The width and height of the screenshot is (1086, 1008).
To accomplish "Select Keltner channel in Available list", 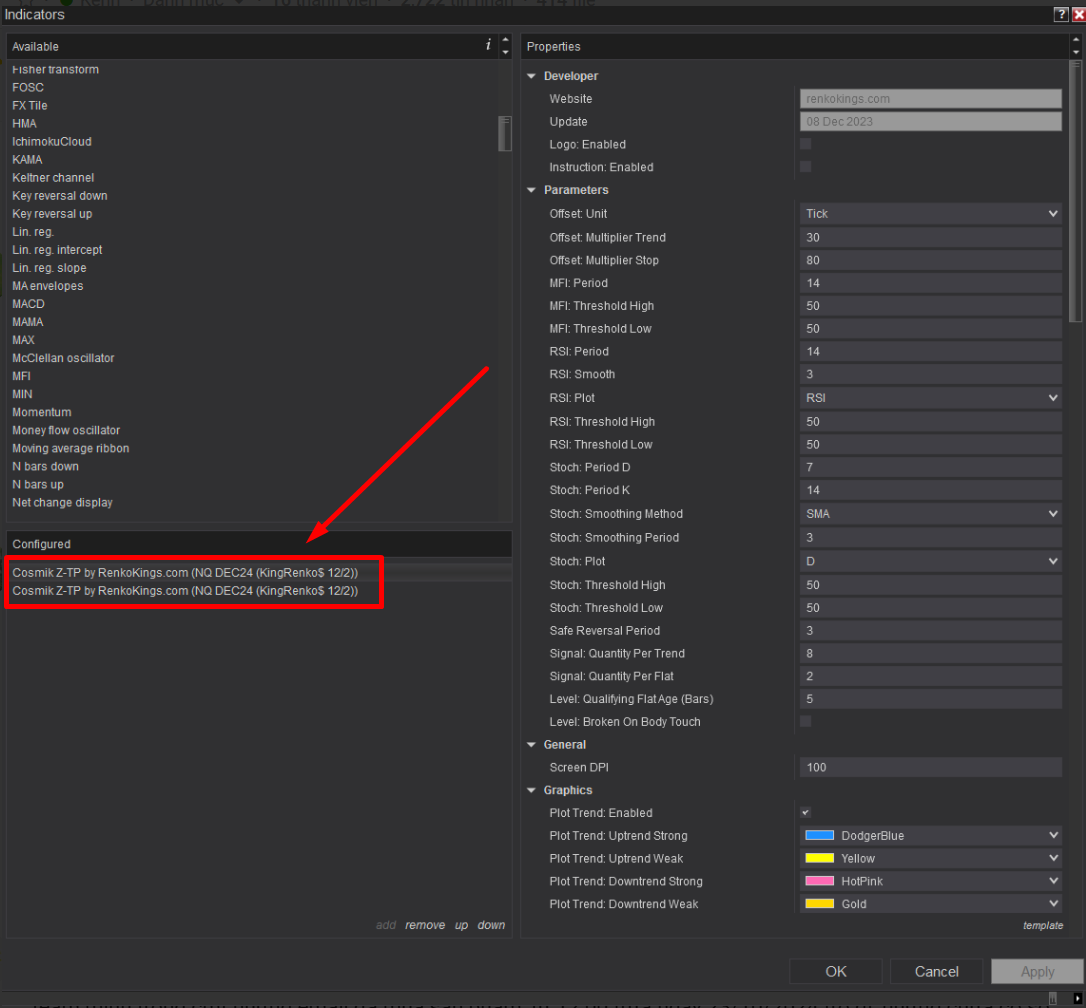I will point(53,177).
